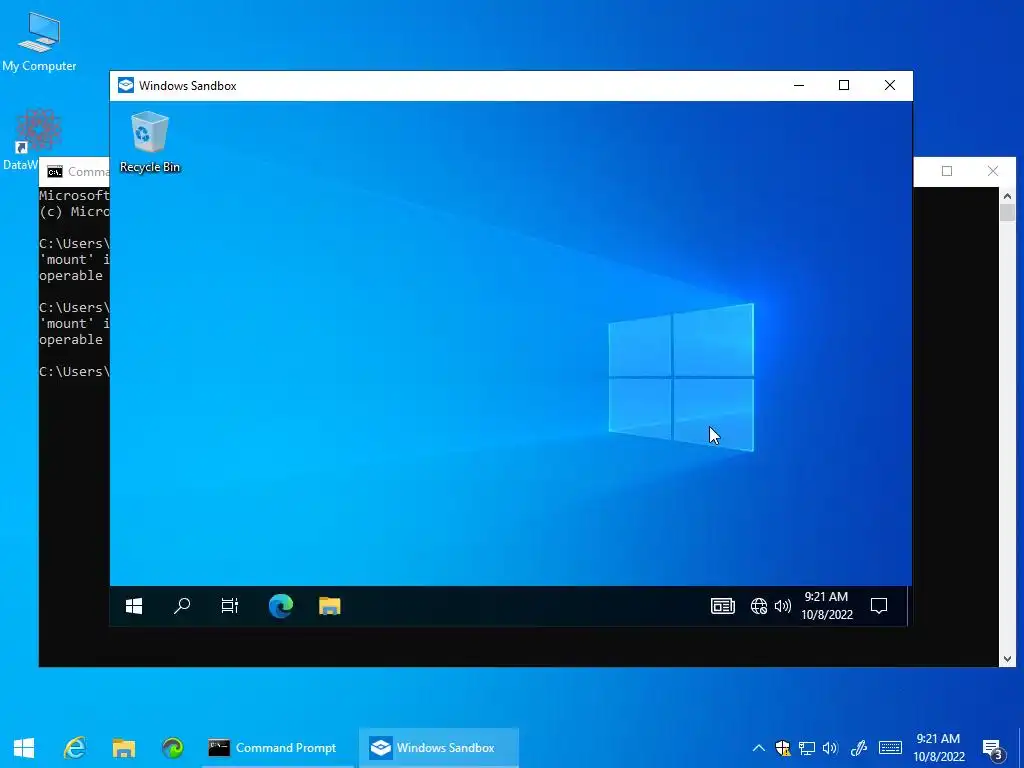Open the Recycle Bin in the Sandbox
Image resolution: width=1024 pixels, height=768 pixels.
(150, 142)
